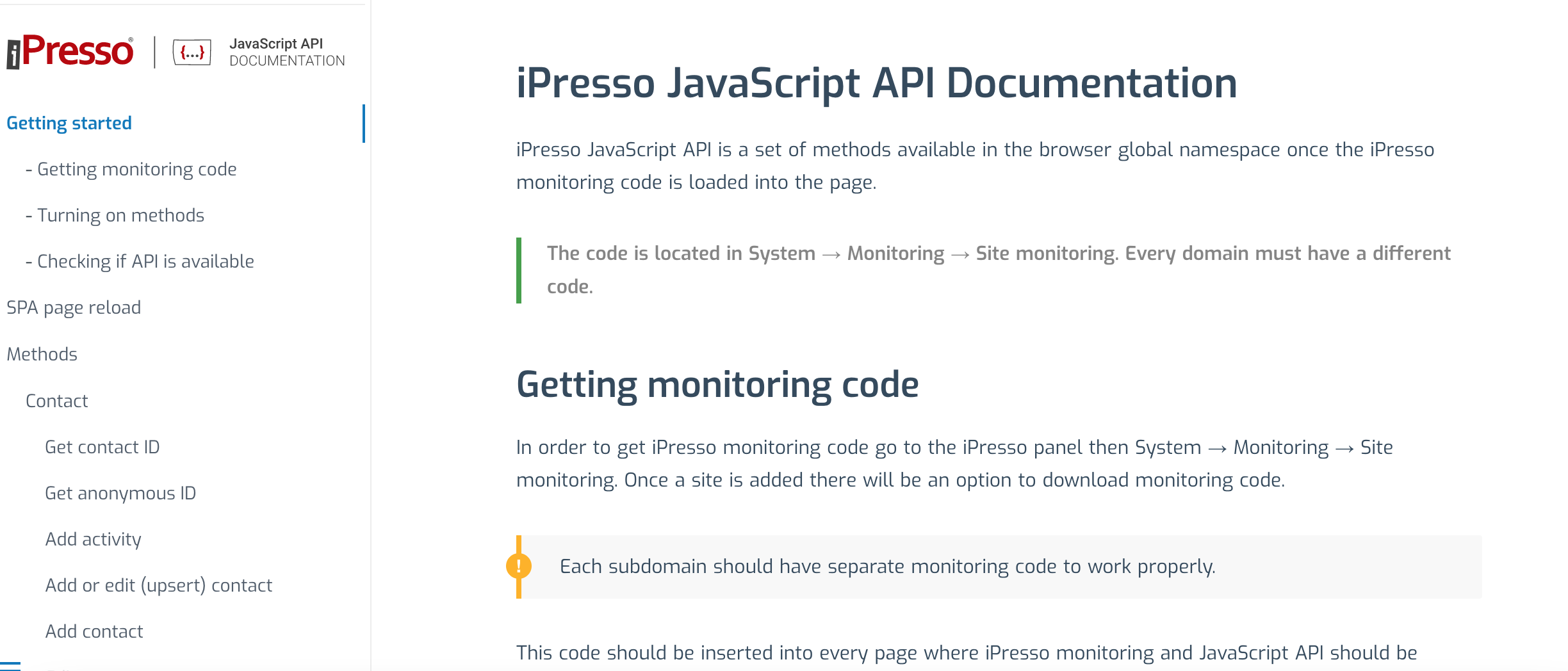1568x671 pixels.
Task: Open the Turning on methods link
Action: [x=115, y=215]
